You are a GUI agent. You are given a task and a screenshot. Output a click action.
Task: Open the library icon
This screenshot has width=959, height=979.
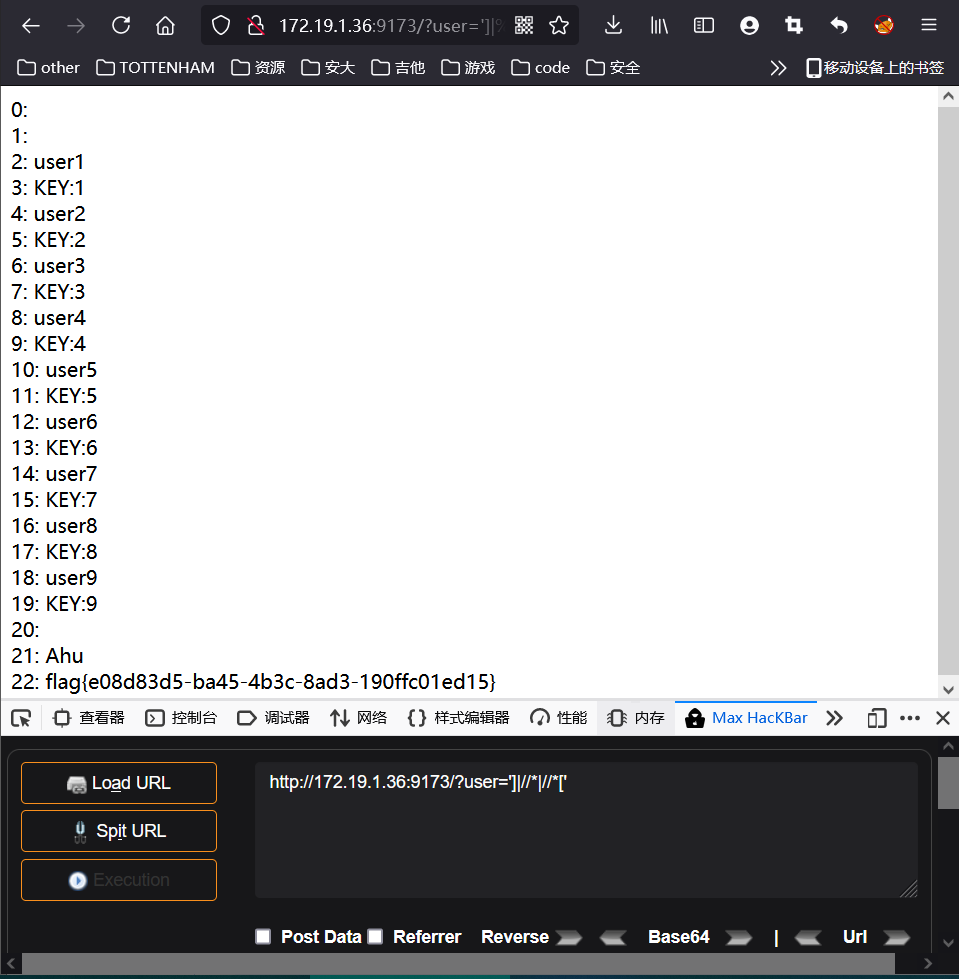pyautogui.click(x=659, y=26)
